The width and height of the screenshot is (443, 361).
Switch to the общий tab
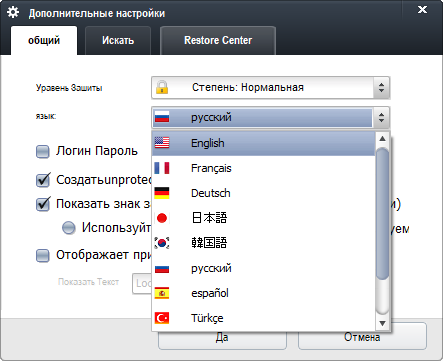(44, 40)
